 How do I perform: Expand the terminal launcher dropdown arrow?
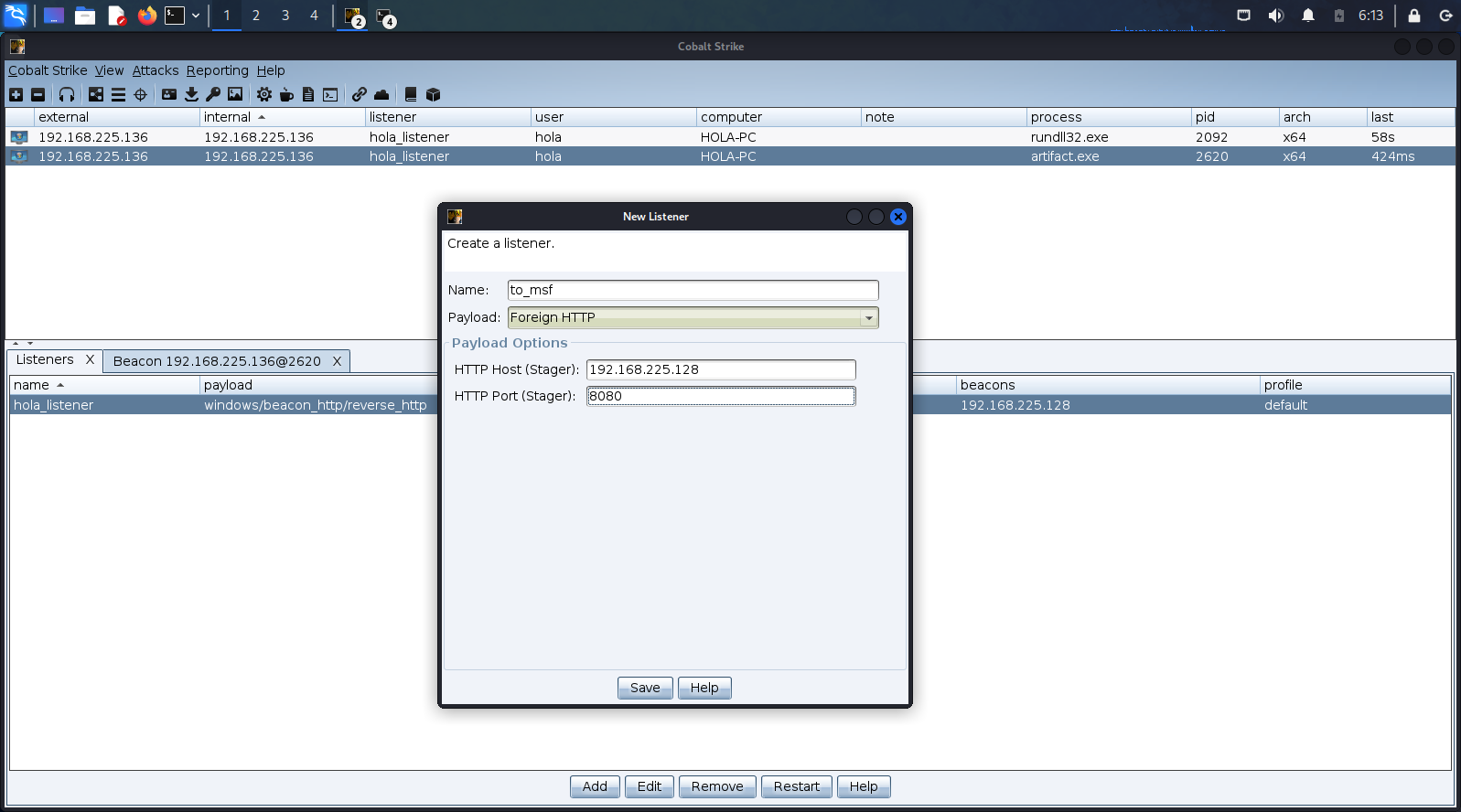pyautogui.click(x=196, y=16)
